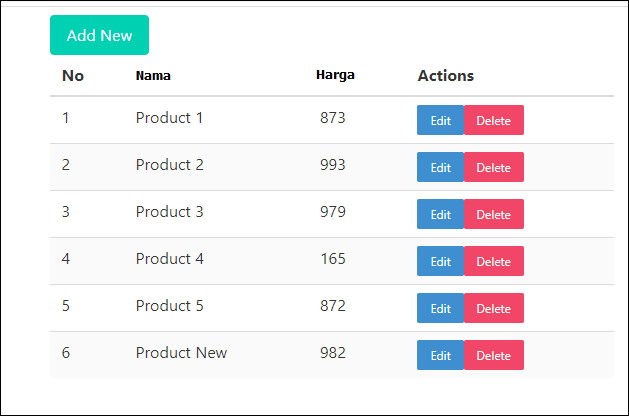Click the Harga column header

point(335,75)
